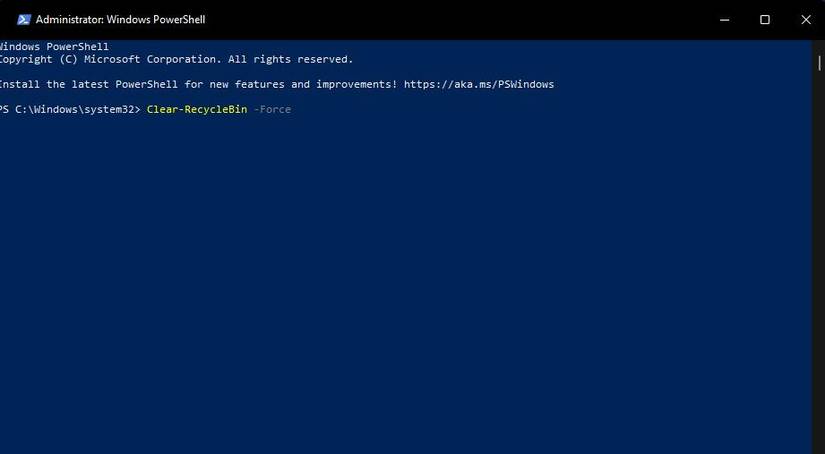Click the empty middle of the title bar
This screenshot has width=825, height=454.
[x=450, y=19]
